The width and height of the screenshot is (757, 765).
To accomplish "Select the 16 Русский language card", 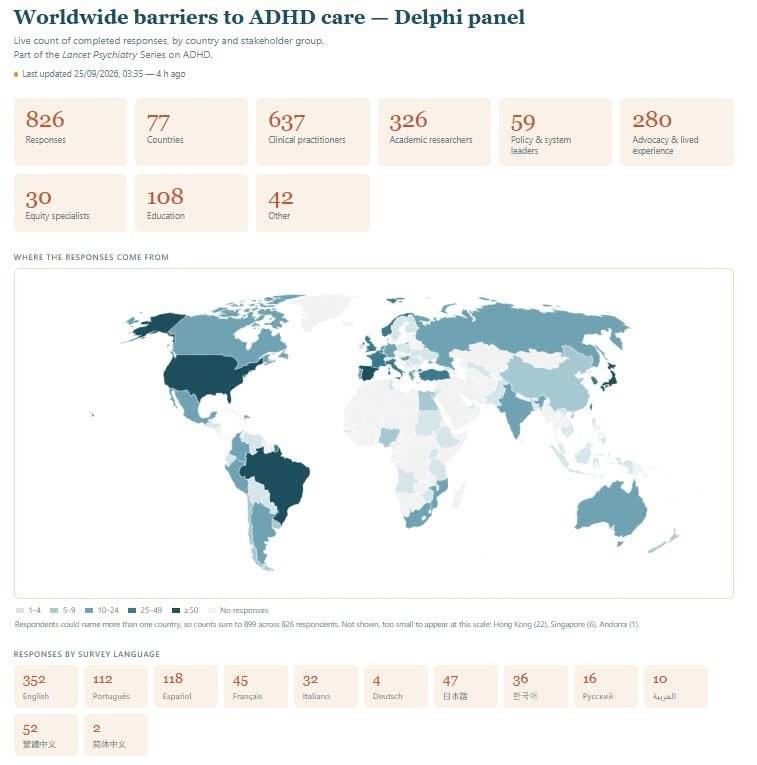I will [x=606, y=686].
